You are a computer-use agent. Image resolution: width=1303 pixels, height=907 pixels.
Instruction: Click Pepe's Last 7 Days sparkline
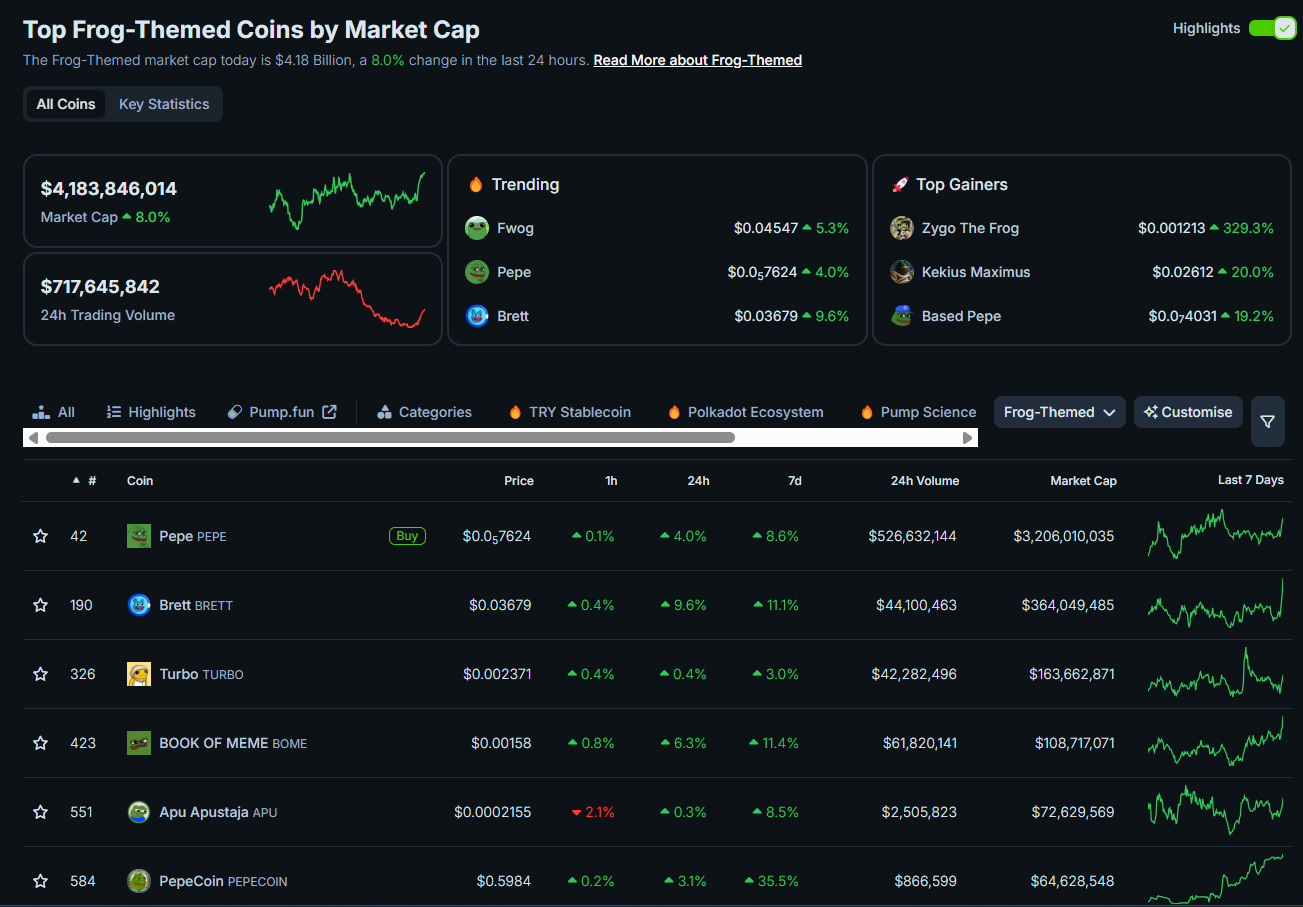[x=1215, y=535]
